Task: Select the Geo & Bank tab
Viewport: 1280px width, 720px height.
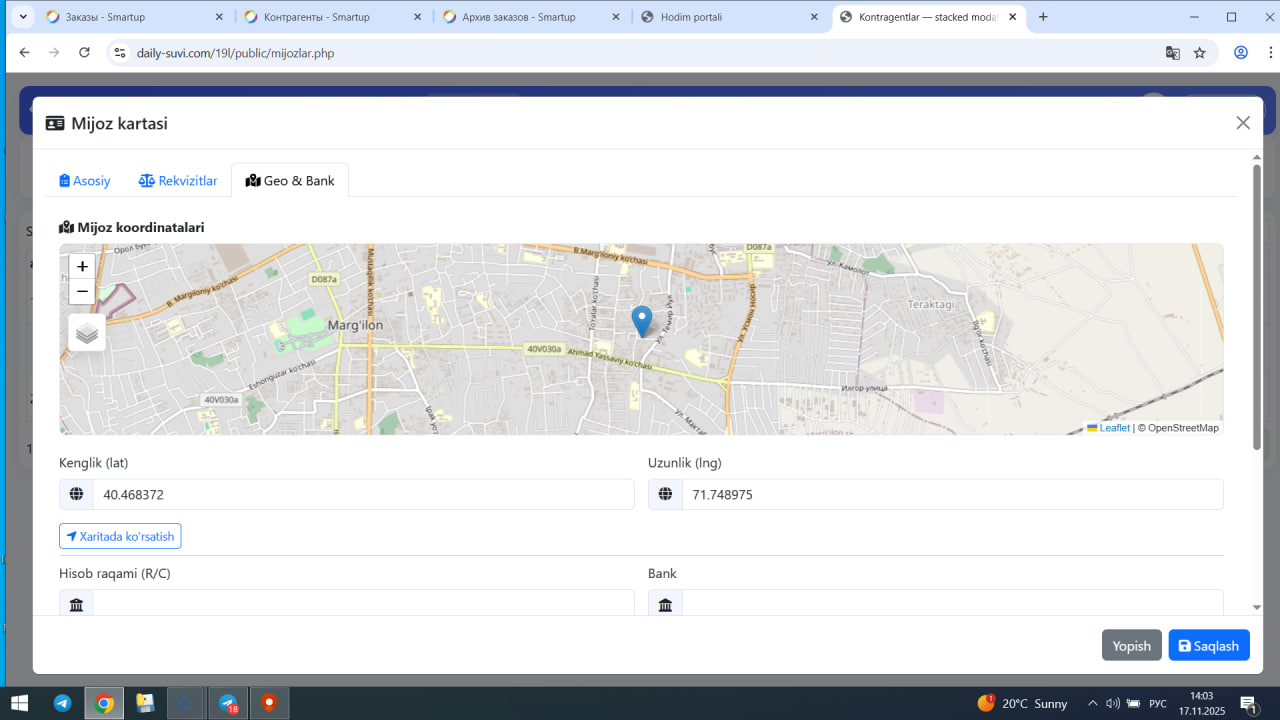Action: click(x=290, y=181)
